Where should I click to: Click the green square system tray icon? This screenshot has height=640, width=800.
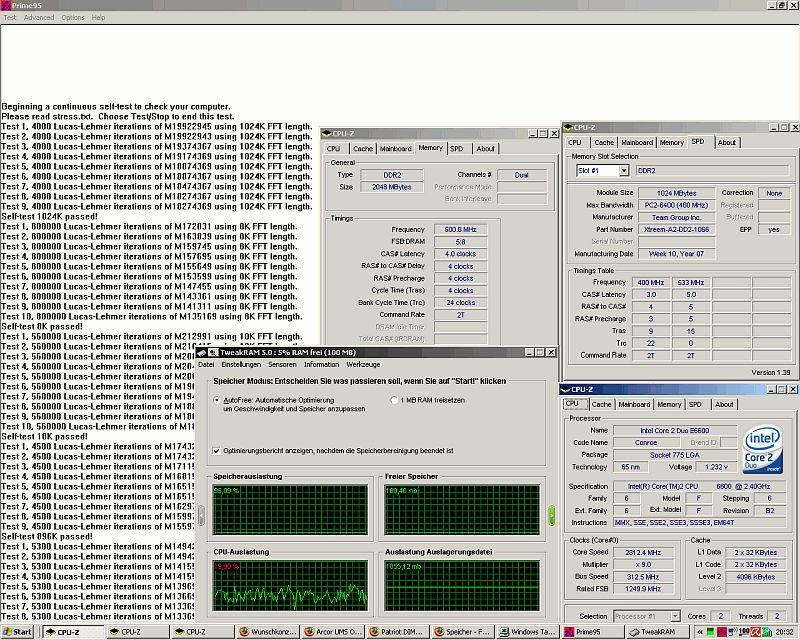(710, 632)
